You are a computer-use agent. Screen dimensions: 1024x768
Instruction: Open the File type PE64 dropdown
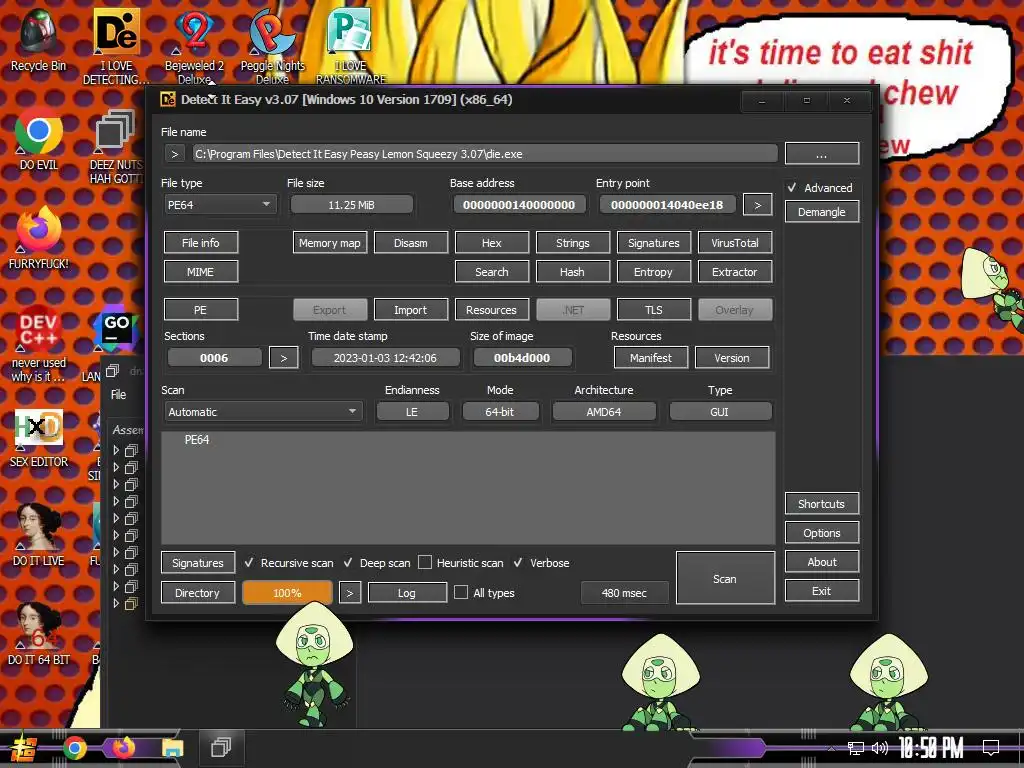219,204
